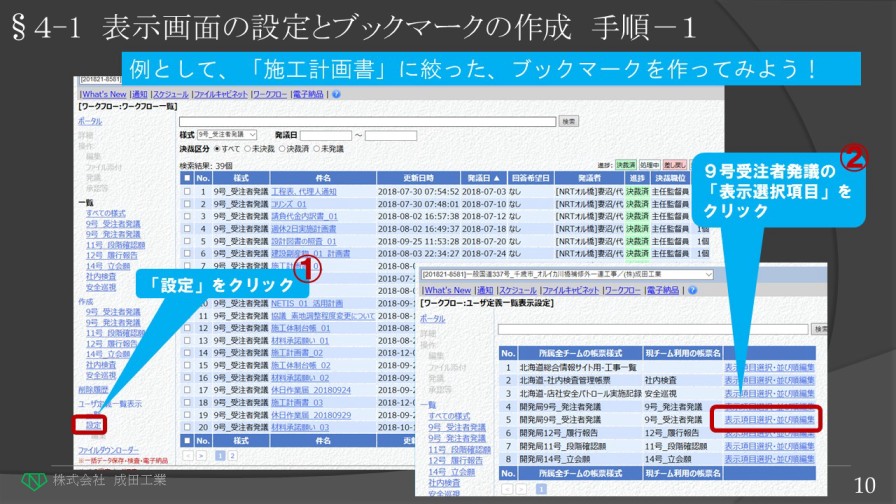
Task: Sort by the 発議日 column arrow
Action: [496, 177]
